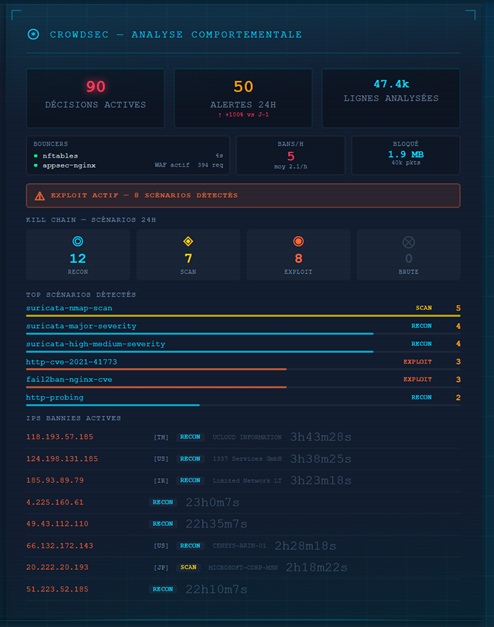Click the suricata-high-medium-severity scenario name

pos(96,344)
